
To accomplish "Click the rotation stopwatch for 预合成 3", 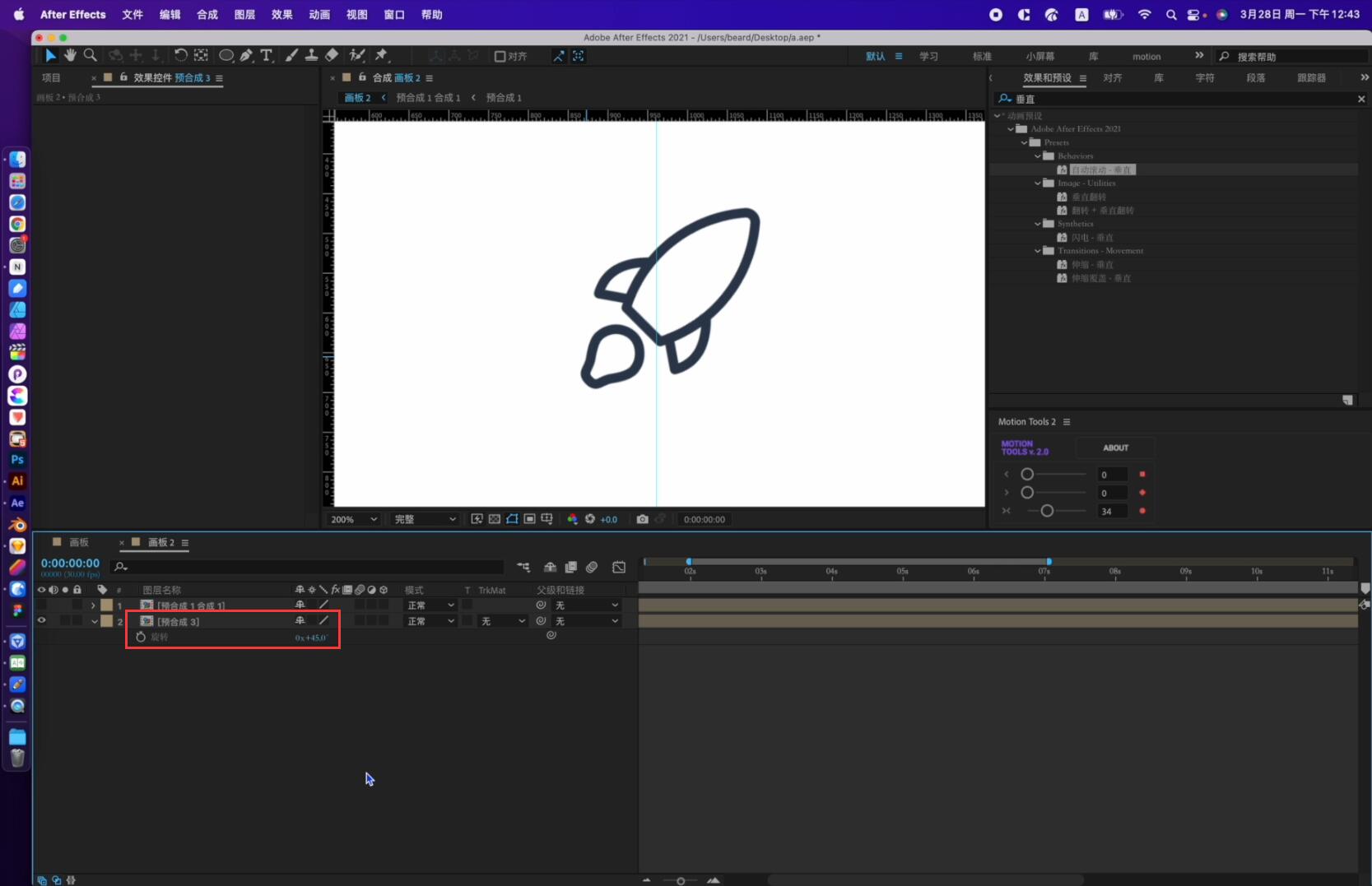I will tap(141, 638).
